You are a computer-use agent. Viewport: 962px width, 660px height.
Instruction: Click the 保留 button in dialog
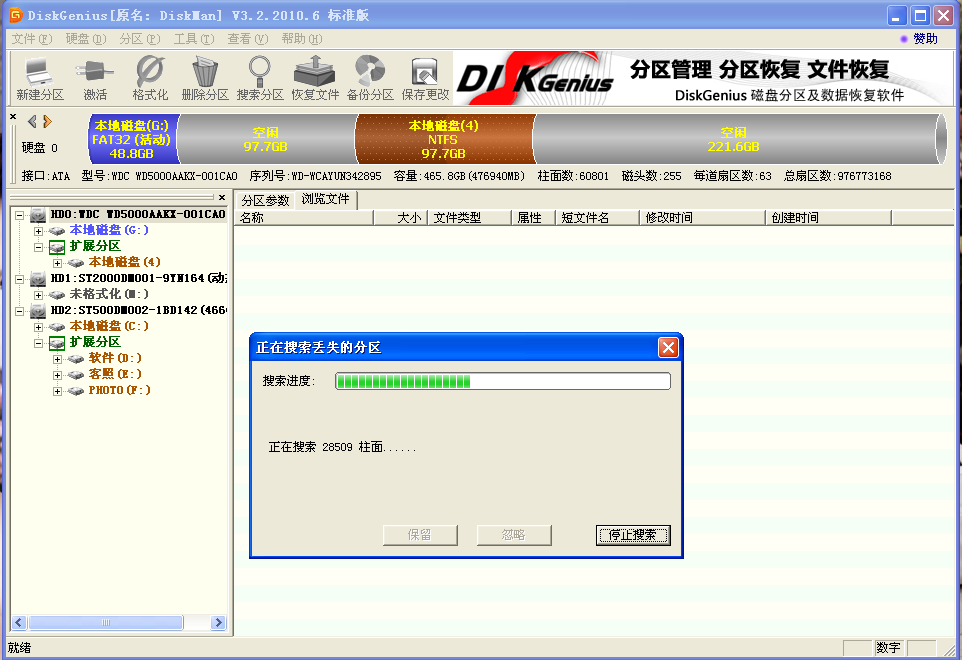point(420,535)
